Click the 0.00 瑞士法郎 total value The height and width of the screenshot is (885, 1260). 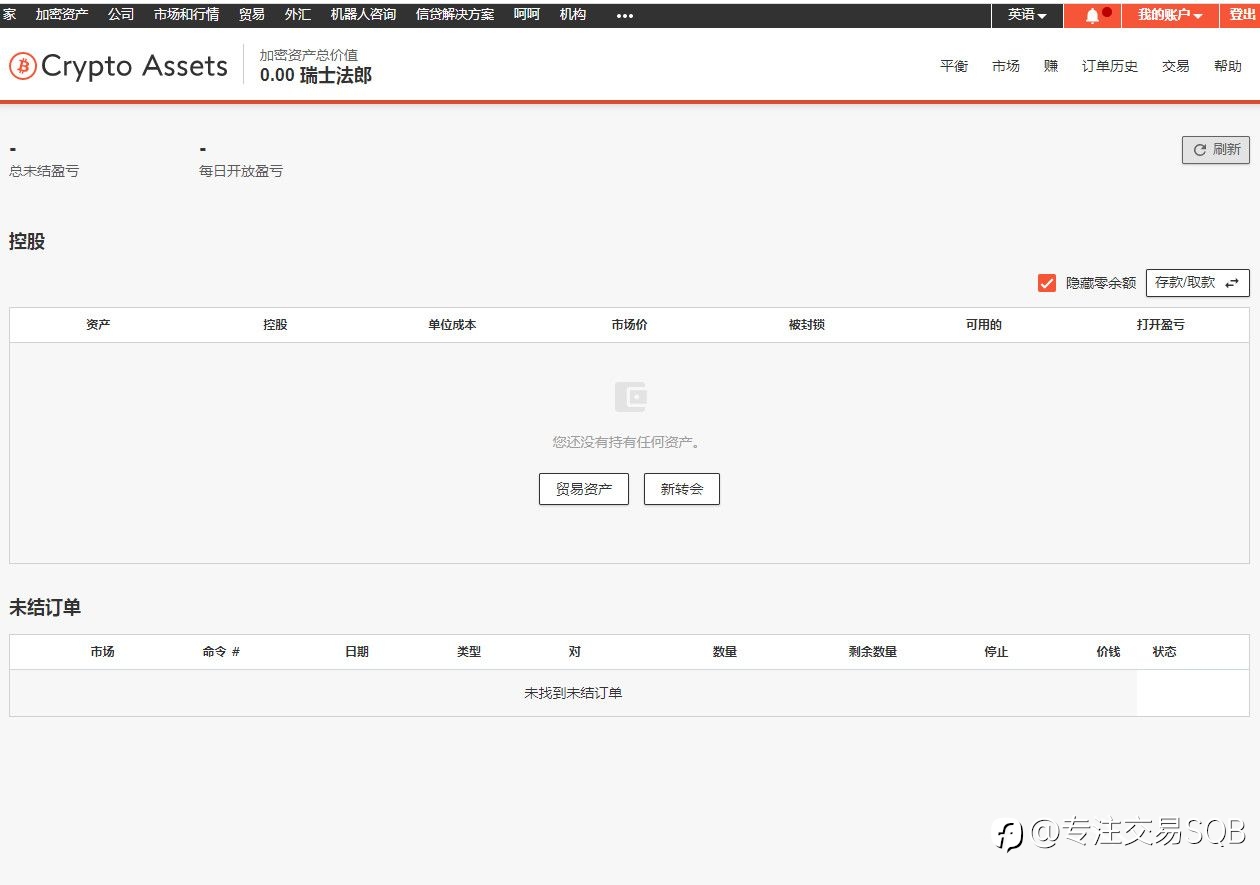point(316,75)
